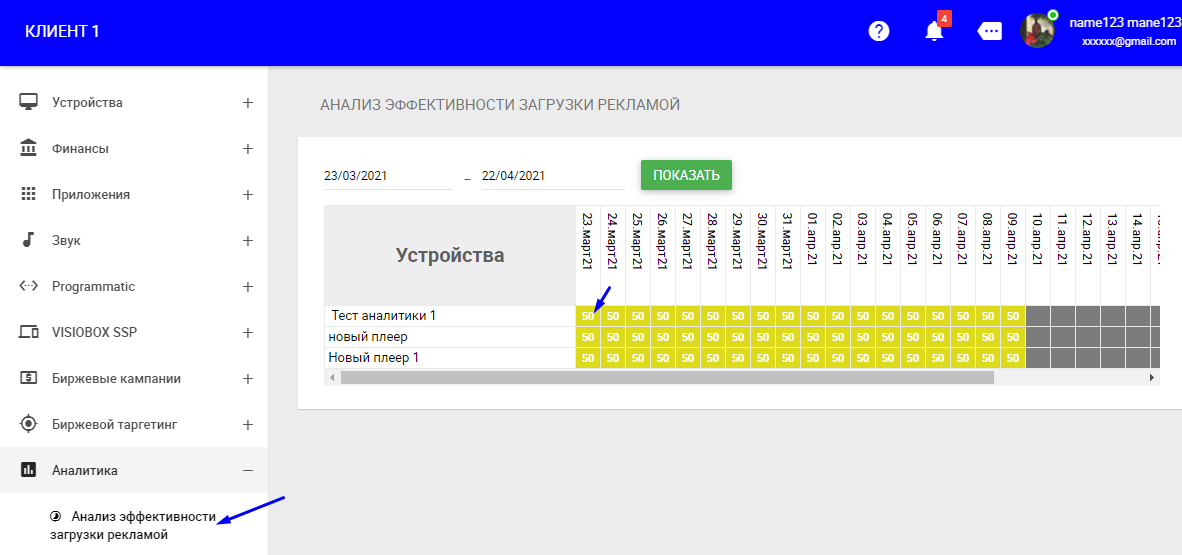The image size is (1182, 555).
Task: Open the help question mark icon
Action: (879, 31)
